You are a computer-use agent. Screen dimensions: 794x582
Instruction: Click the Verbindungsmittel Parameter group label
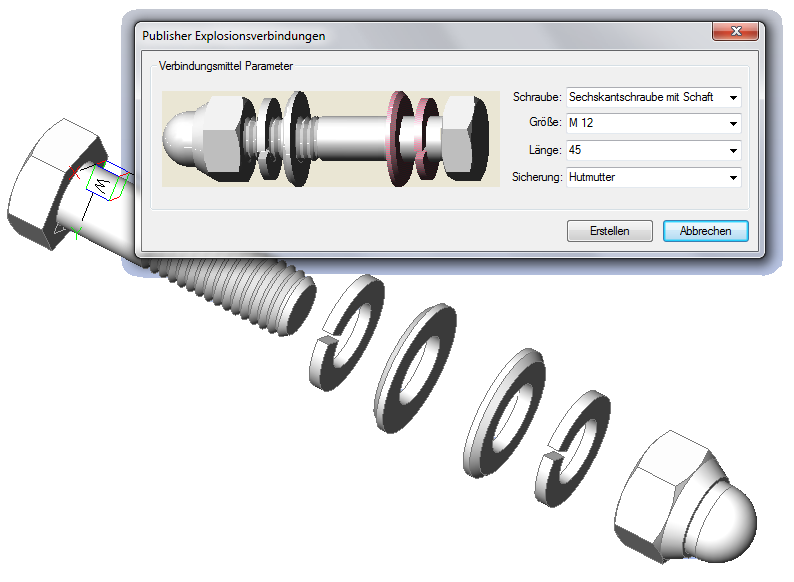(225, 66)
